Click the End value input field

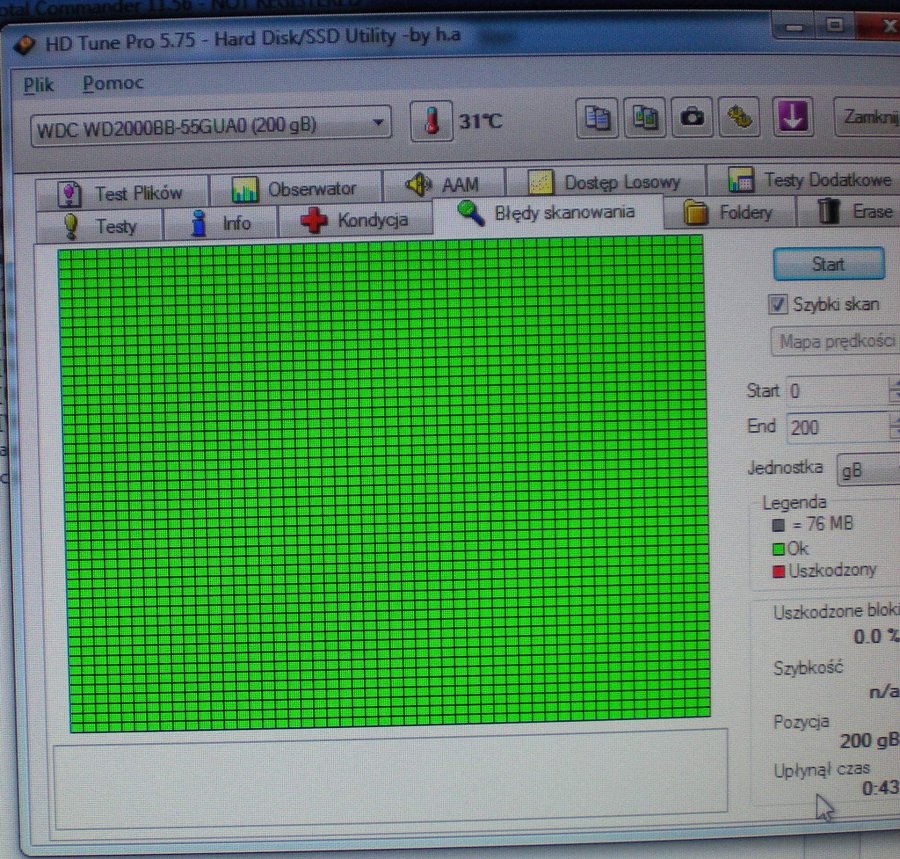[x=835, y=427]
